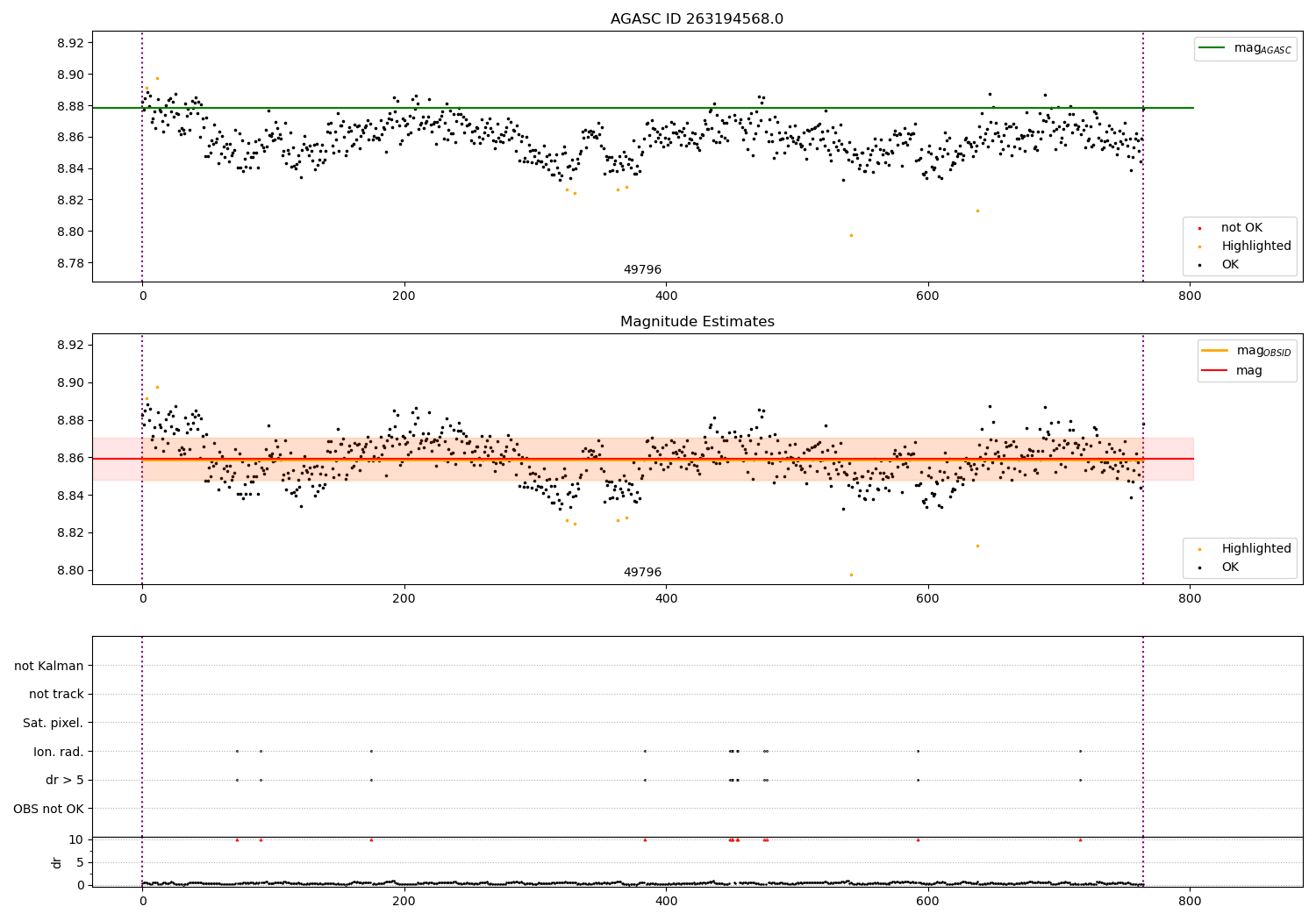This screenshot has height=921, width=1316.
Task: Click the lowest orange outlier point in top plot
Action: coord(851,235)
